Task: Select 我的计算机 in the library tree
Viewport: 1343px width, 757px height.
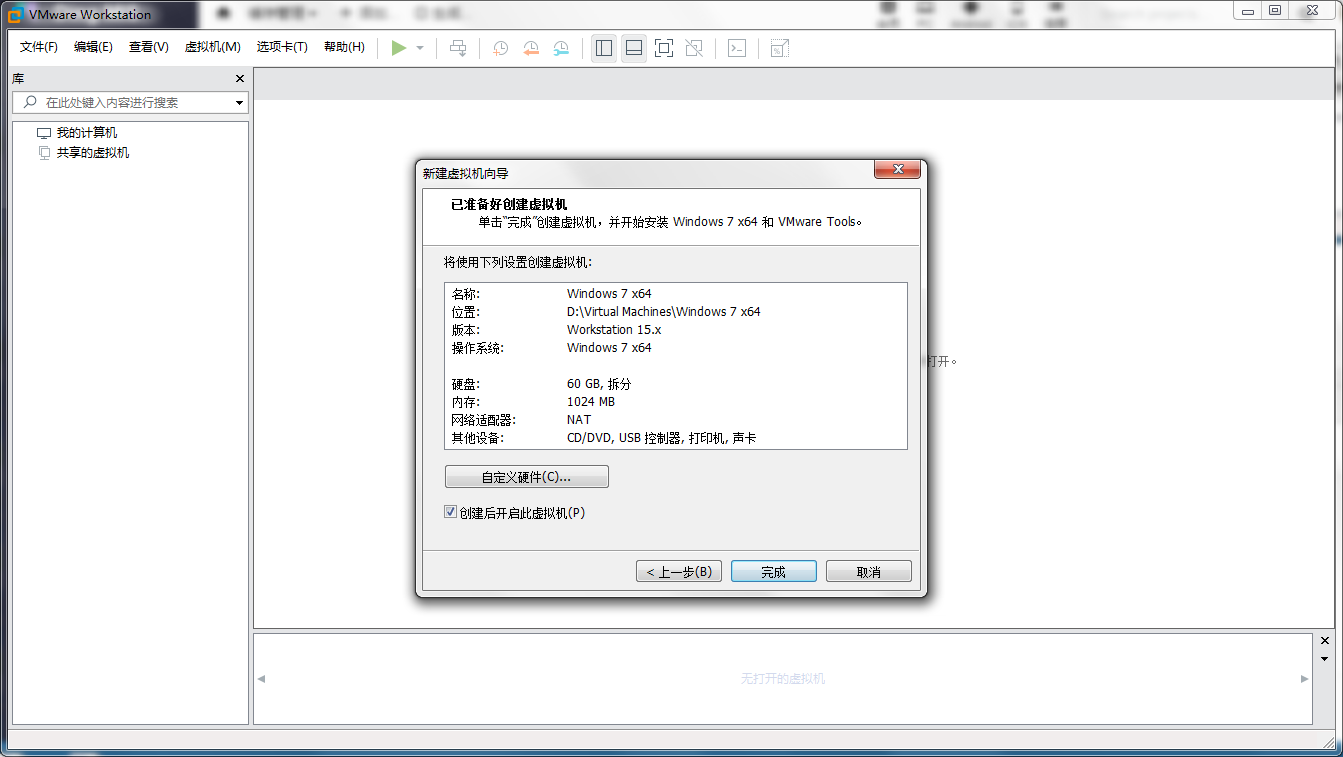Action: (x=87, y=133)
